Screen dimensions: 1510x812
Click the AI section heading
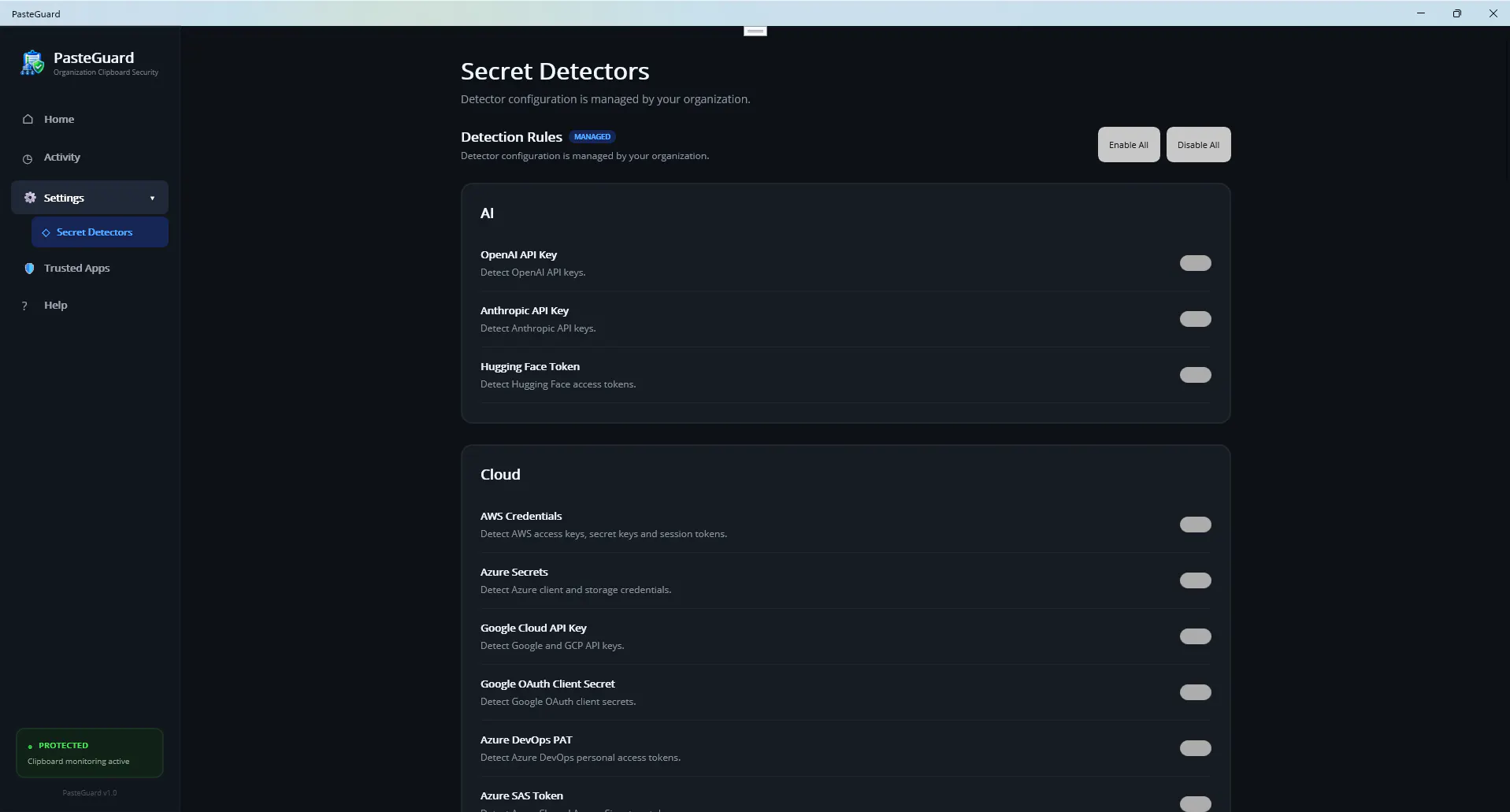487,213
